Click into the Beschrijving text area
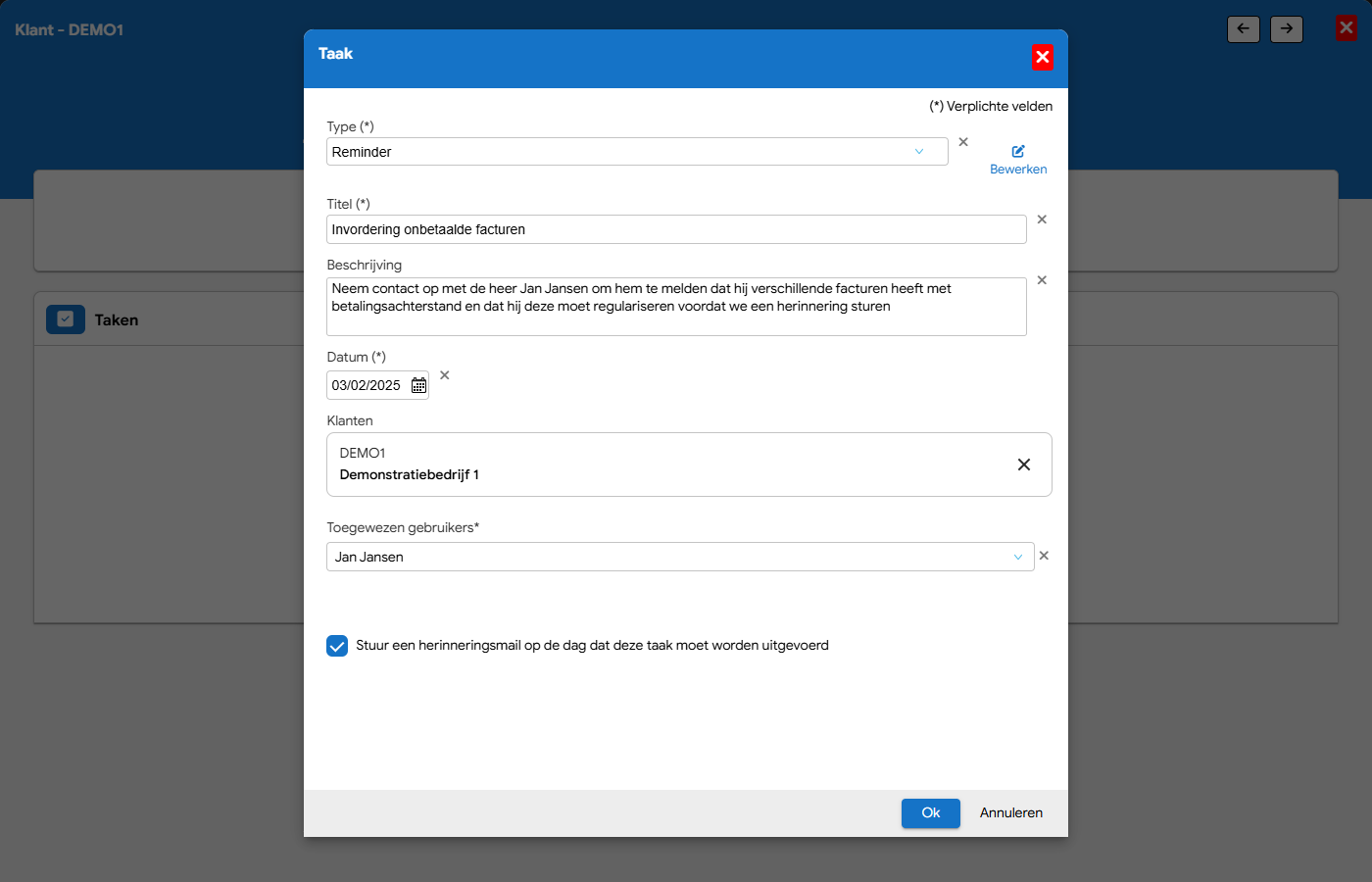1372x882 pixels. pos(676,307)
